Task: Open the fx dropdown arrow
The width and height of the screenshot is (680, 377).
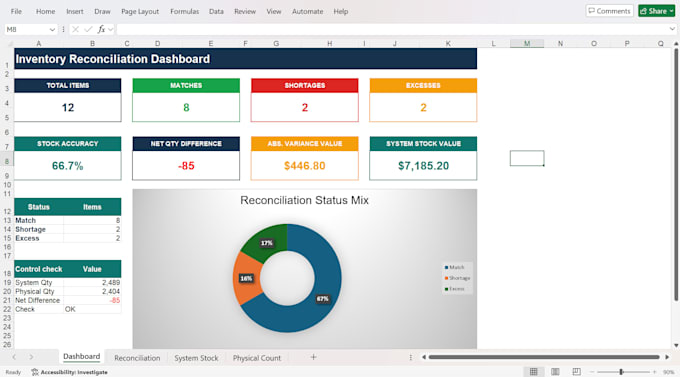Action: click(x=111, y=30)
